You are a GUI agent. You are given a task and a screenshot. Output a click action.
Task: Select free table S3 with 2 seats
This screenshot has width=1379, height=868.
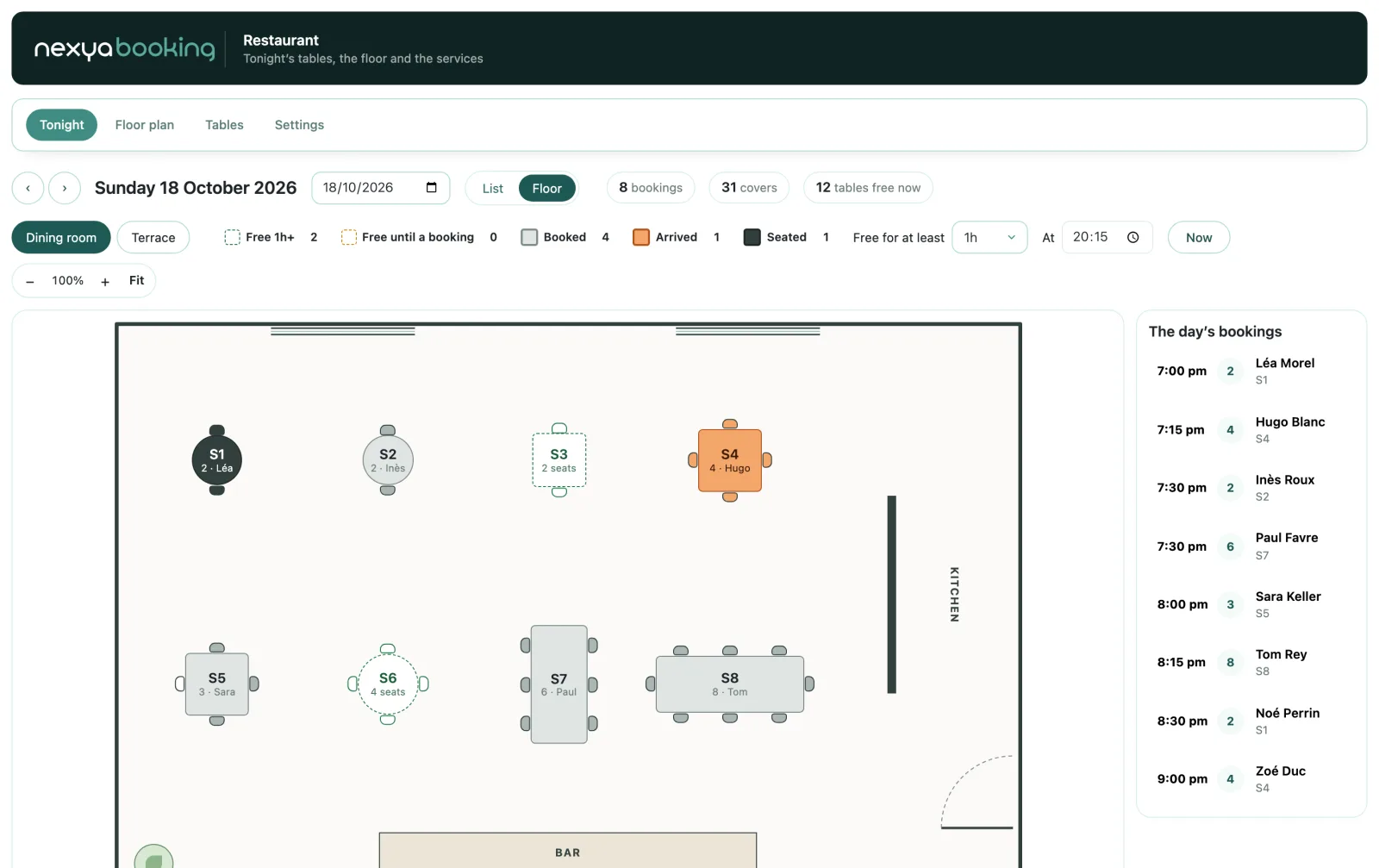[559, 460]
